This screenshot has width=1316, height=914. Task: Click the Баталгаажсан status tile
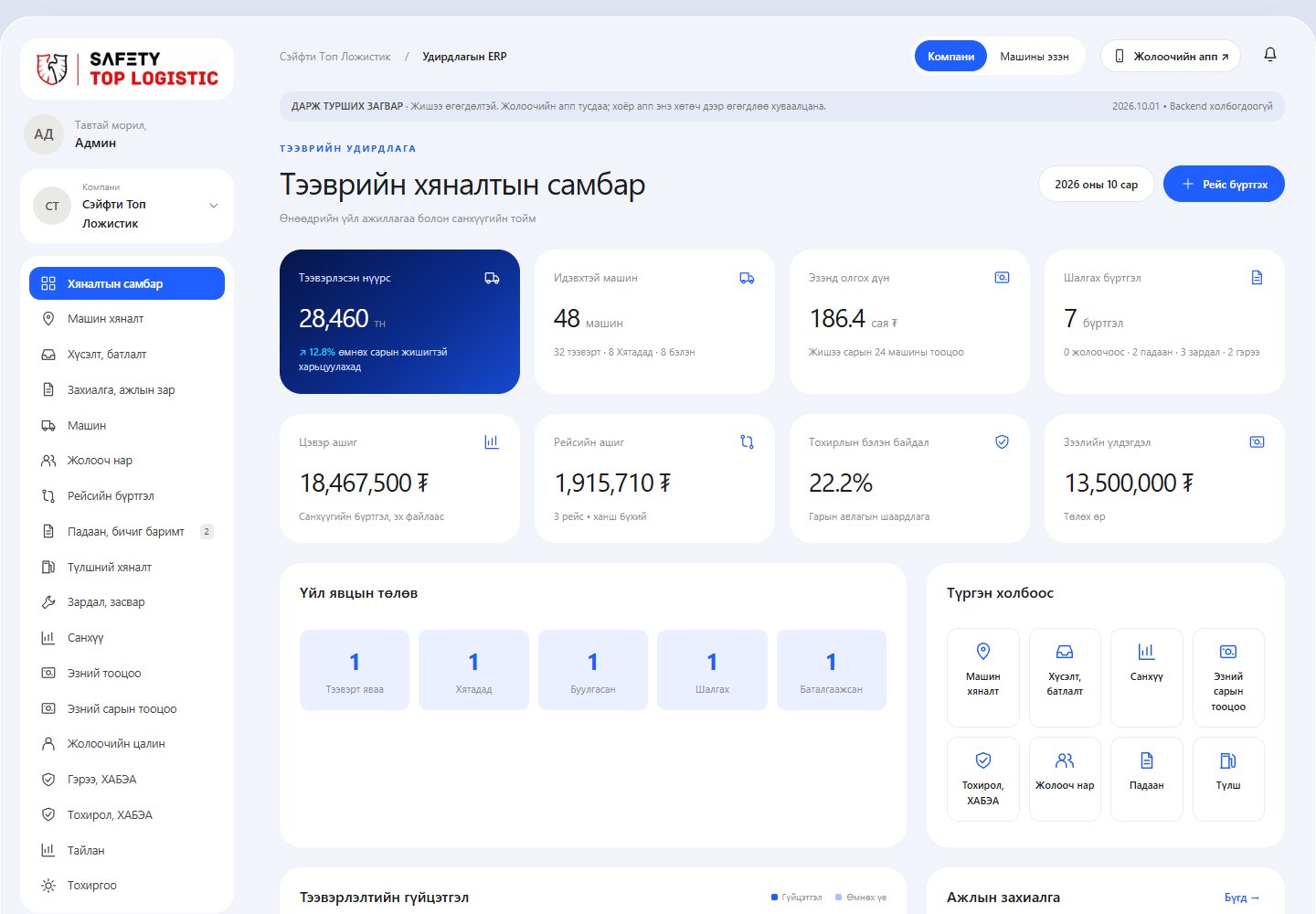coord(832,670)
